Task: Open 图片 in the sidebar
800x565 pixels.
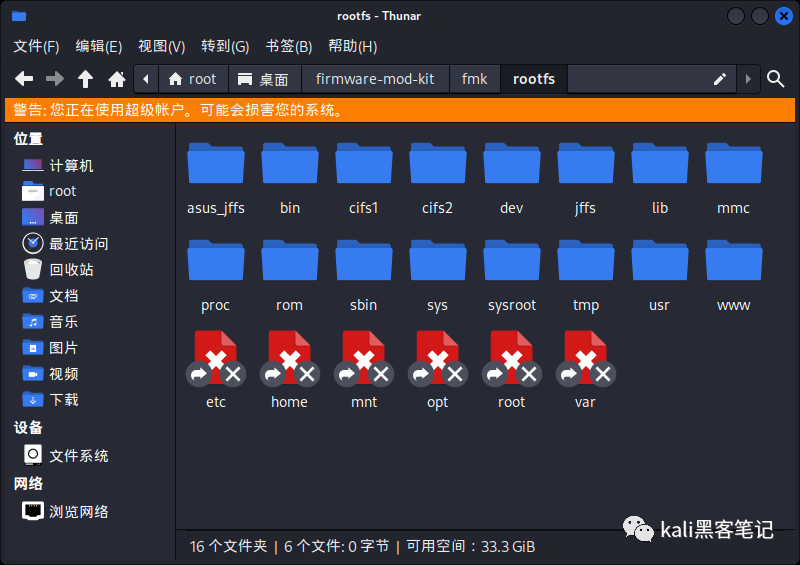Action: 50,348
